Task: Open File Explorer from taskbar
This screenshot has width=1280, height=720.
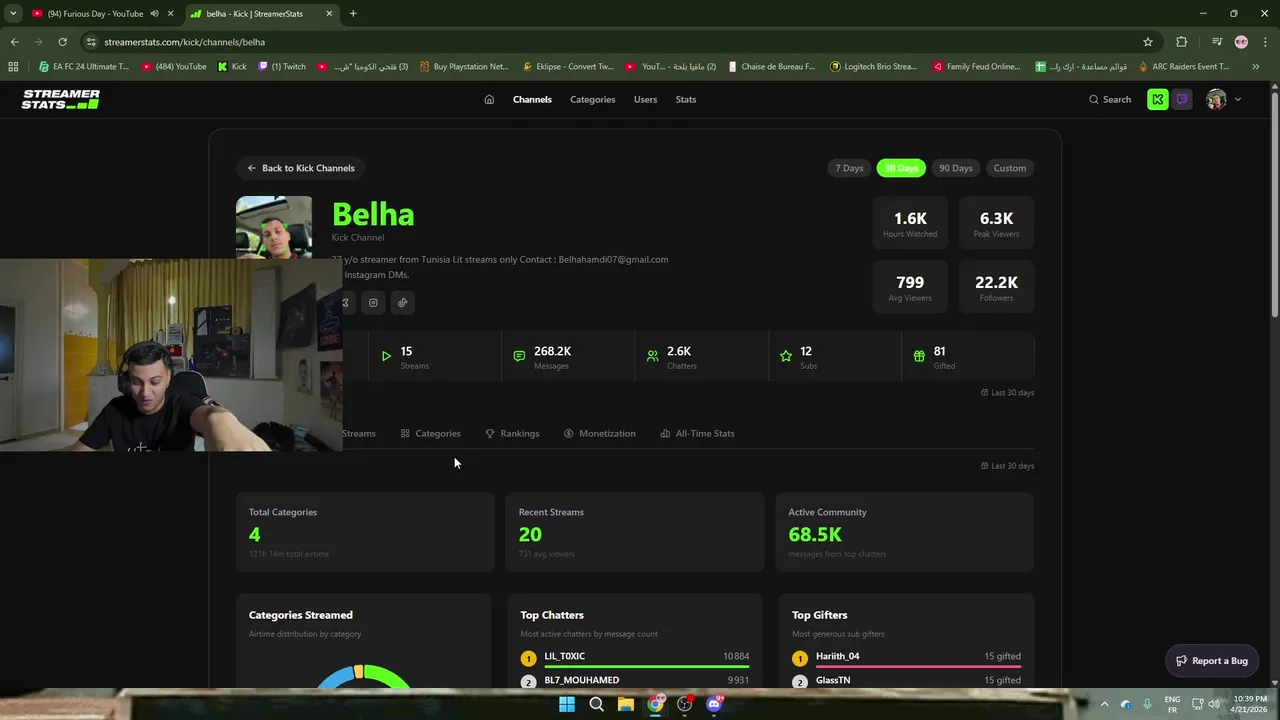Action: 625,704
